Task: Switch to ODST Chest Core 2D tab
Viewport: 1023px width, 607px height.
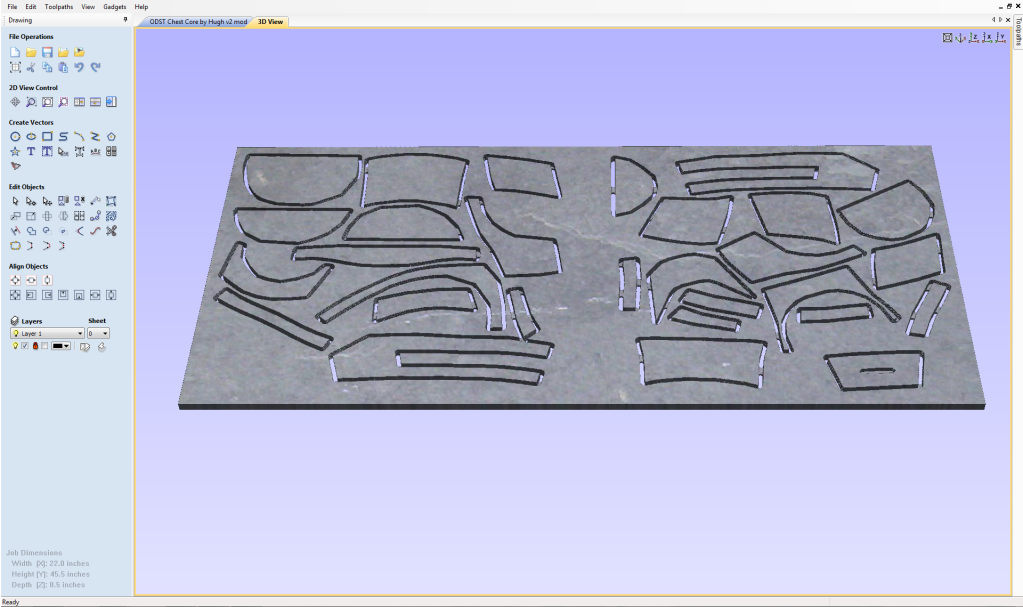Action: [198, 22]
